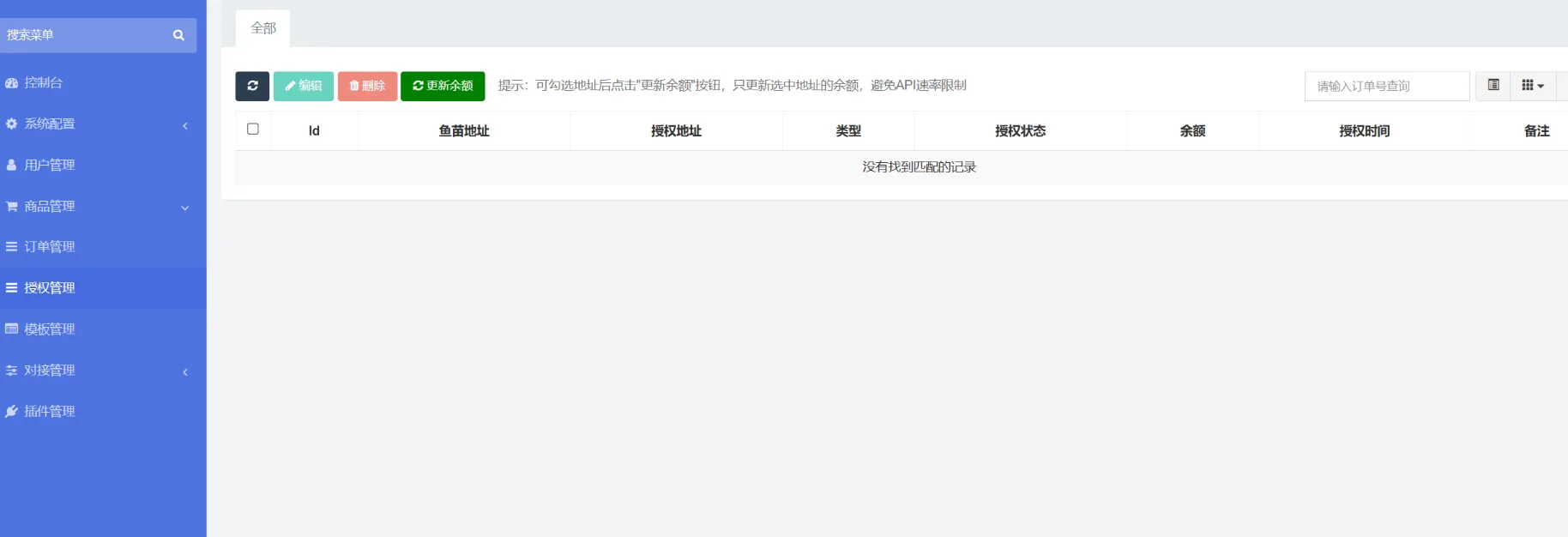
Task: Open 订单管理 order management
Action: pyautogui.click(x=49, y=247)
